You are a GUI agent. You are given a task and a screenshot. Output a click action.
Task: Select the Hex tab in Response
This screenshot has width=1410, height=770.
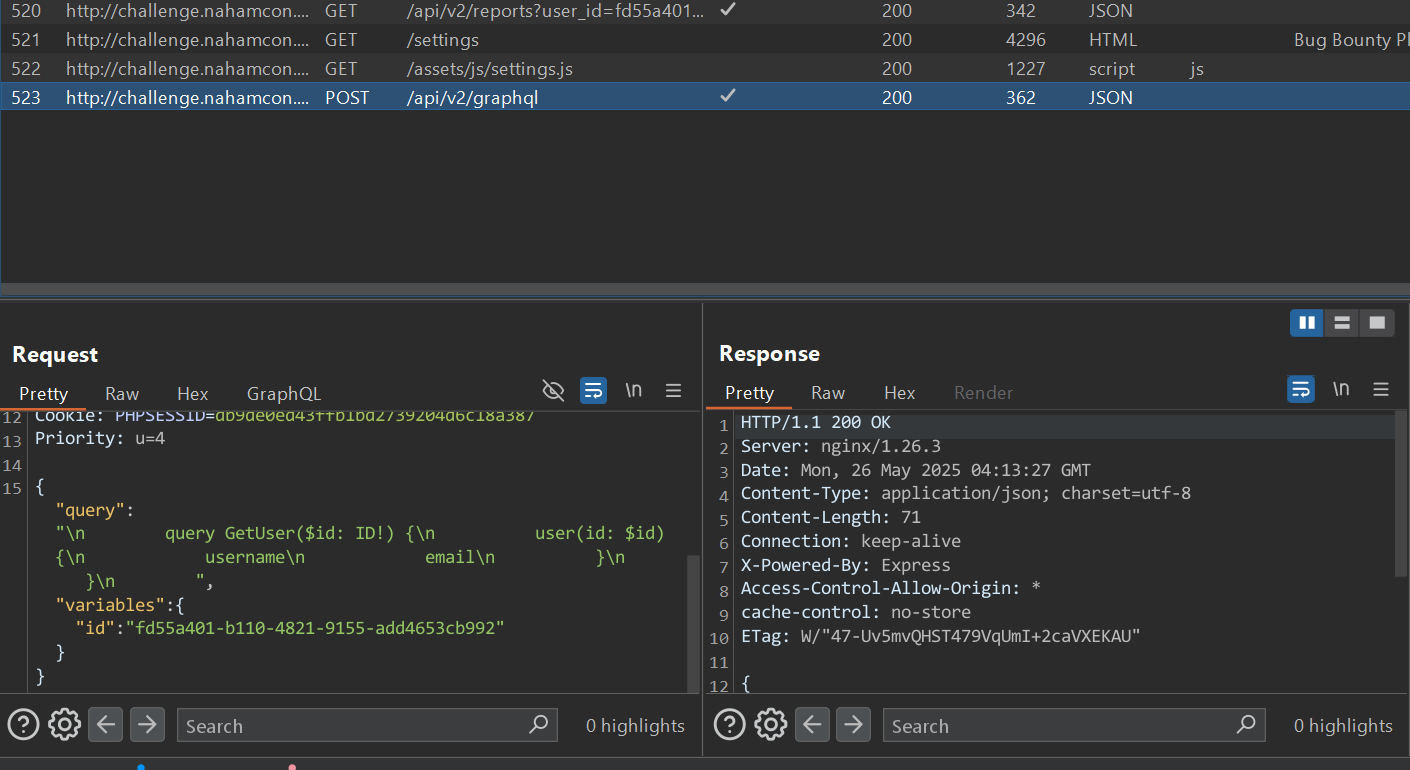coord(899,393)
